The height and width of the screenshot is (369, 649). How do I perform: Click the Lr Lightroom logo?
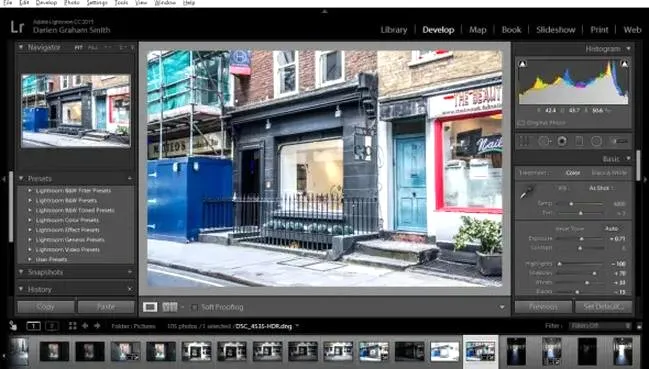click(x=17, y=27)
